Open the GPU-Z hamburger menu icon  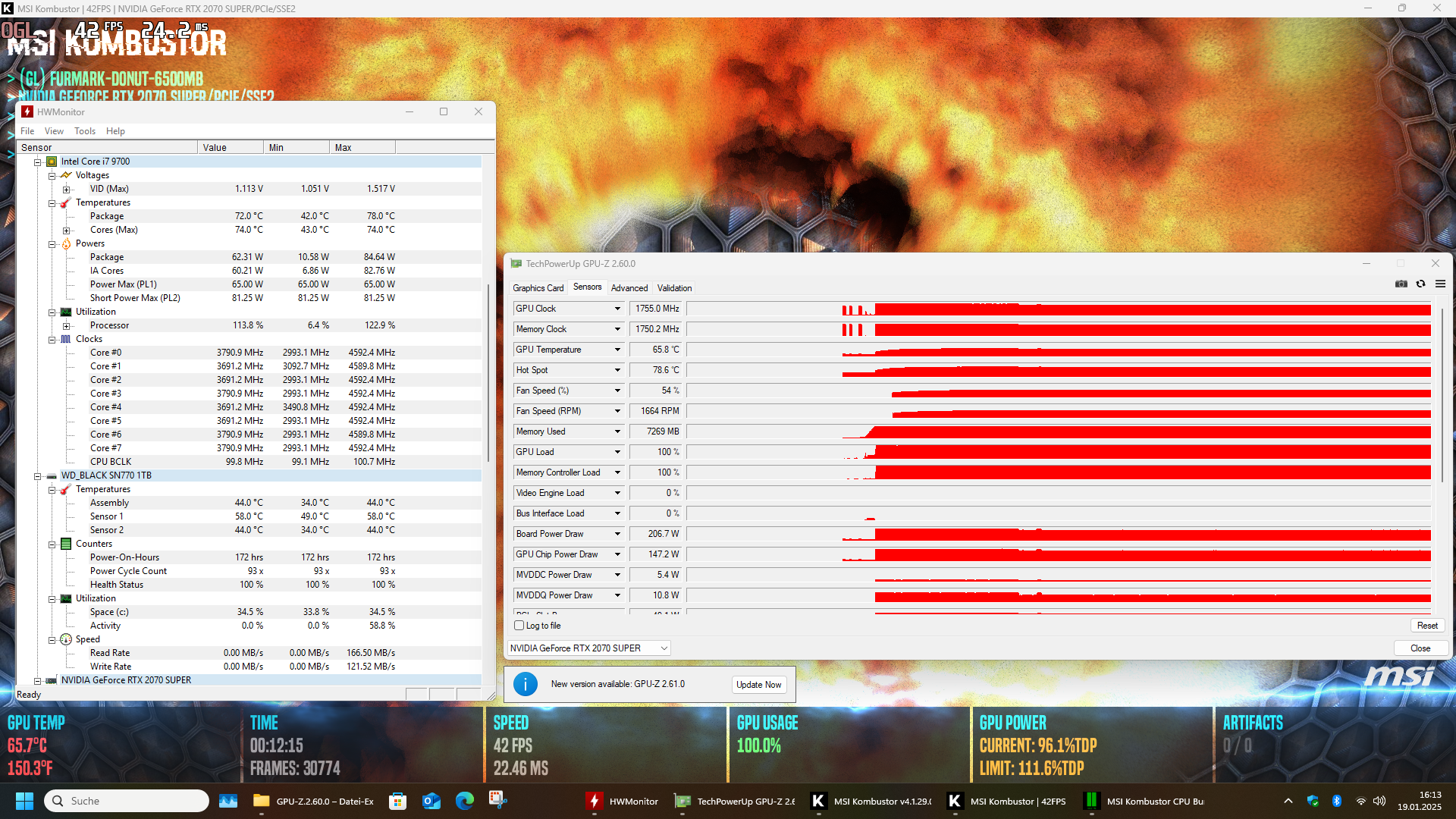click(x=1440, y=284)
